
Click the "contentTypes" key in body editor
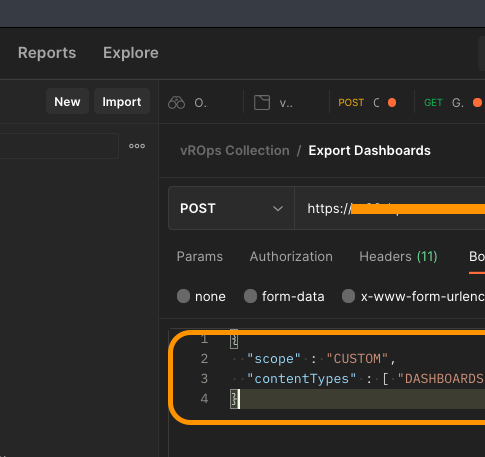point(301,379)
